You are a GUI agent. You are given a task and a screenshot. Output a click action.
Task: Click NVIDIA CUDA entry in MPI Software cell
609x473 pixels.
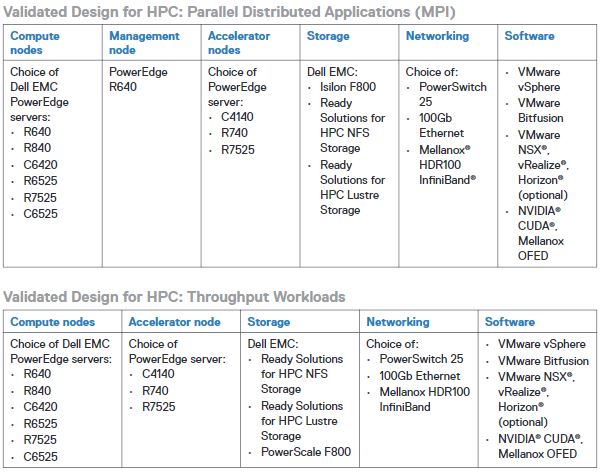(541, 233)
